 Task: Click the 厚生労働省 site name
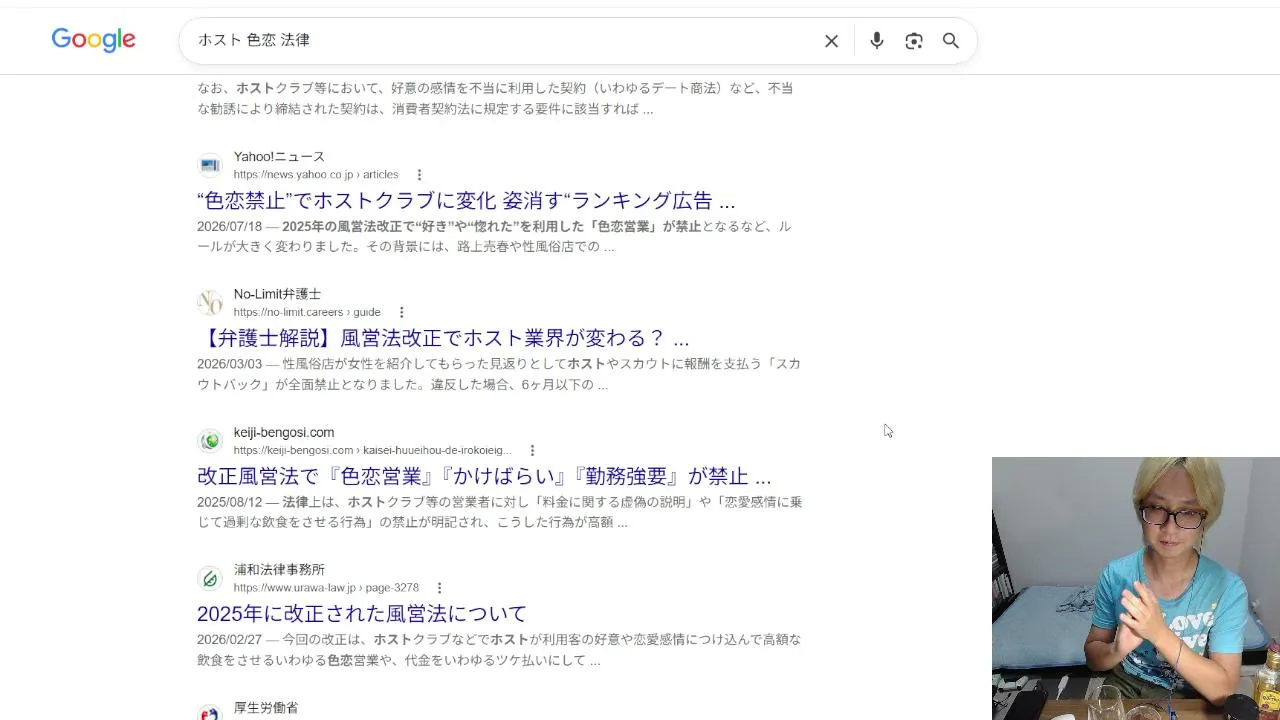(x=266, y=708)
